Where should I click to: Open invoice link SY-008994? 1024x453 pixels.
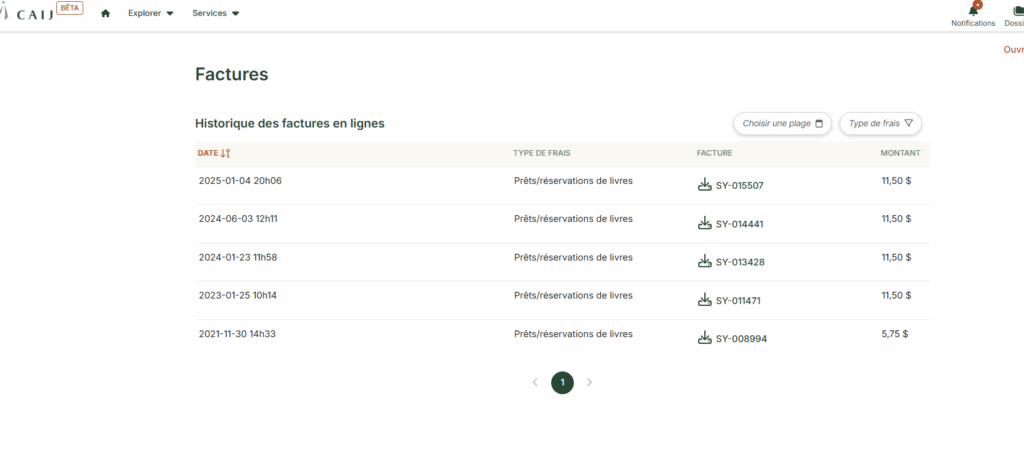[741, 339]
